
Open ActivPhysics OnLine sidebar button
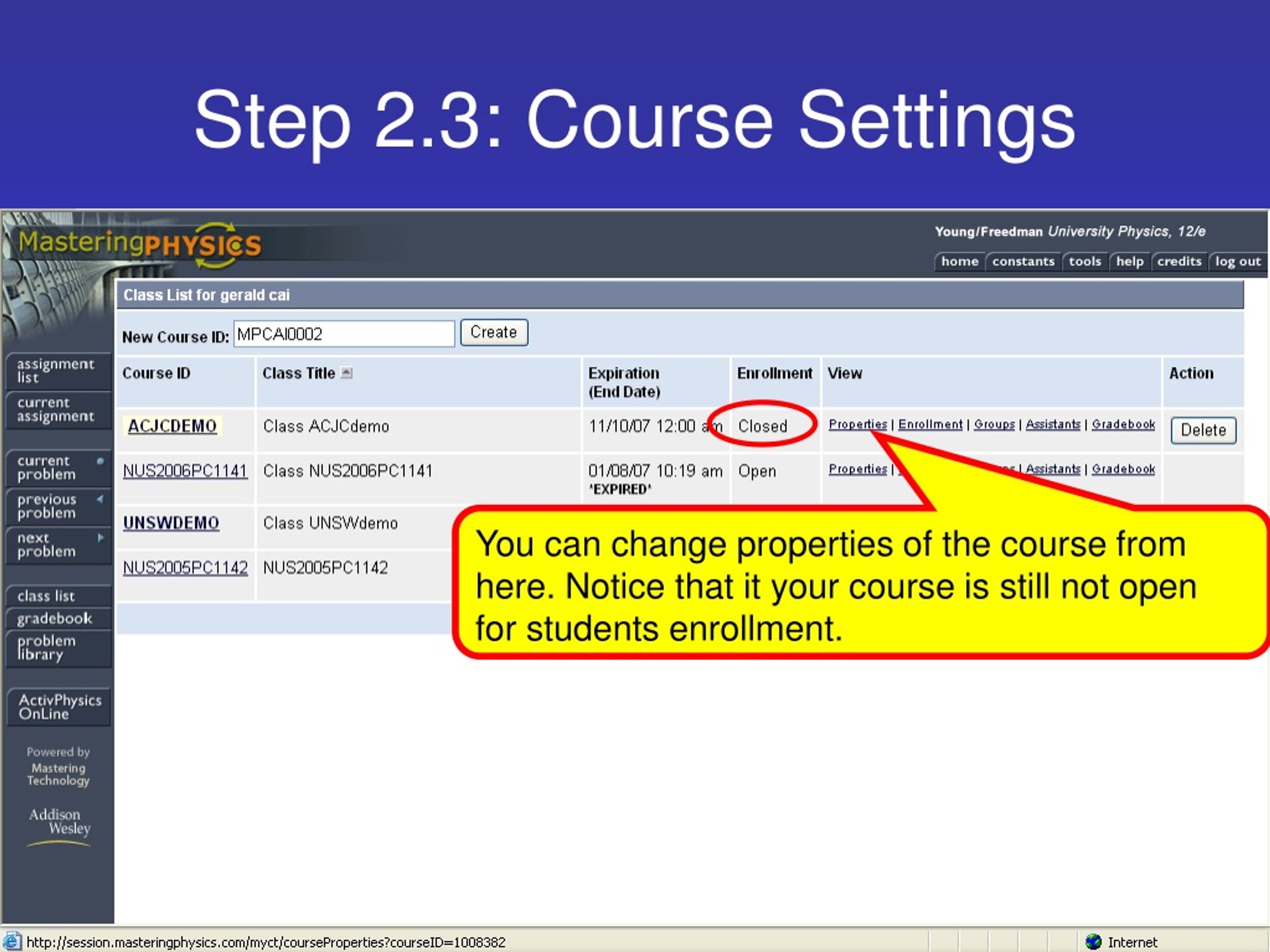[x=59, y=707]
